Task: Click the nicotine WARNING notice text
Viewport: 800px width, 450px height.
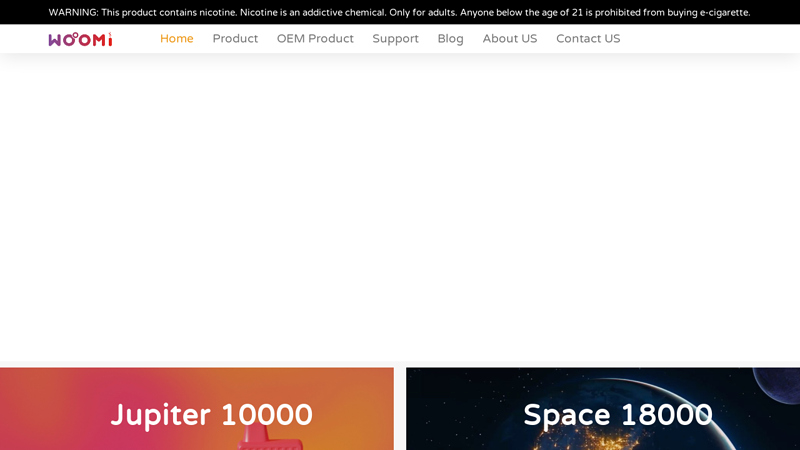Action: point(399,12)
